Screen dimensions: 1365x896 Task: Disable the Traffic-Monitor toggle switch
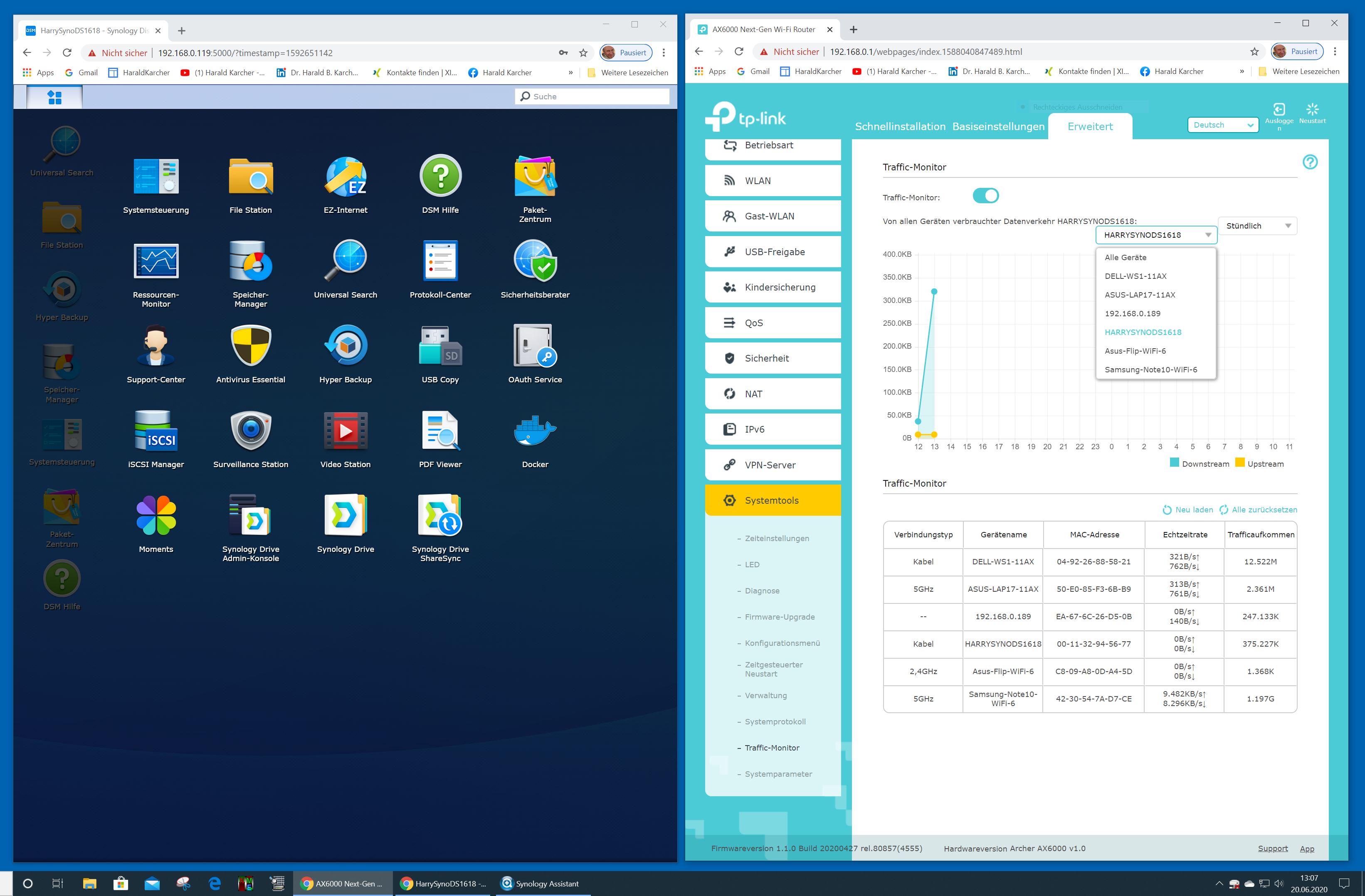click(985, 196)
